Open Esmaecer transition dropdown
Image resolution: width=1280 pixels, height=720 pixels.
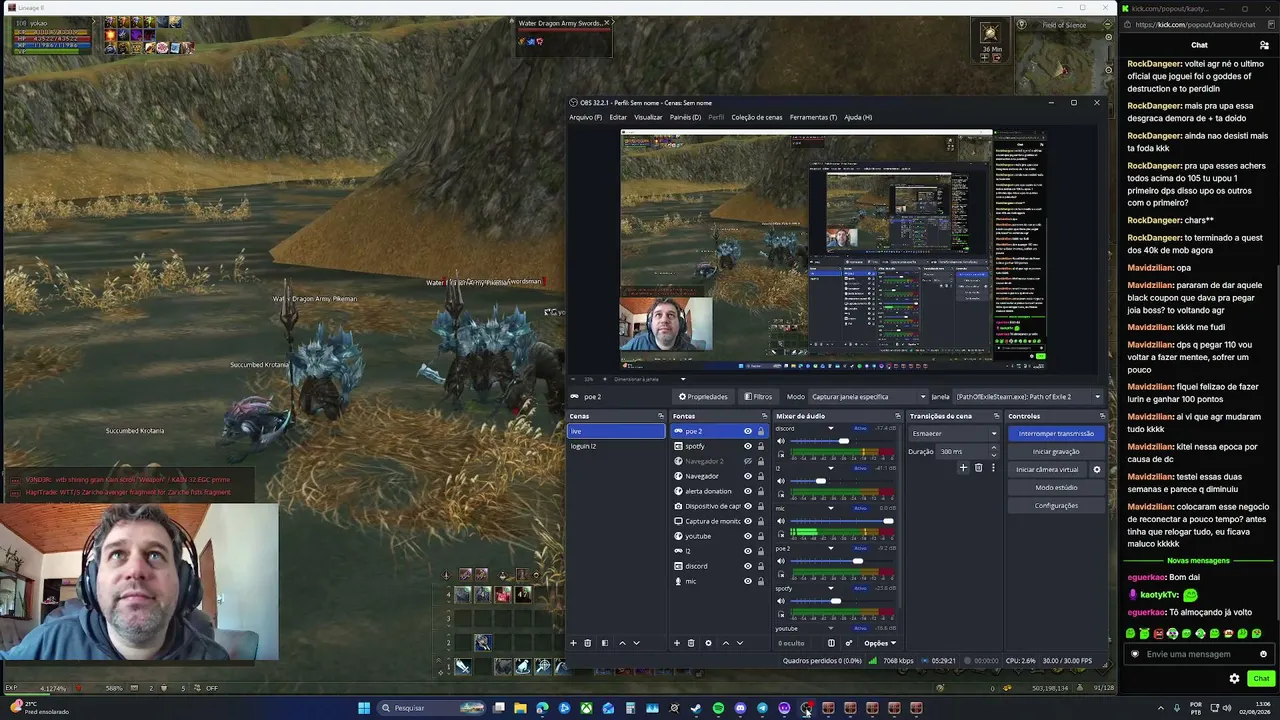(954, 434)
